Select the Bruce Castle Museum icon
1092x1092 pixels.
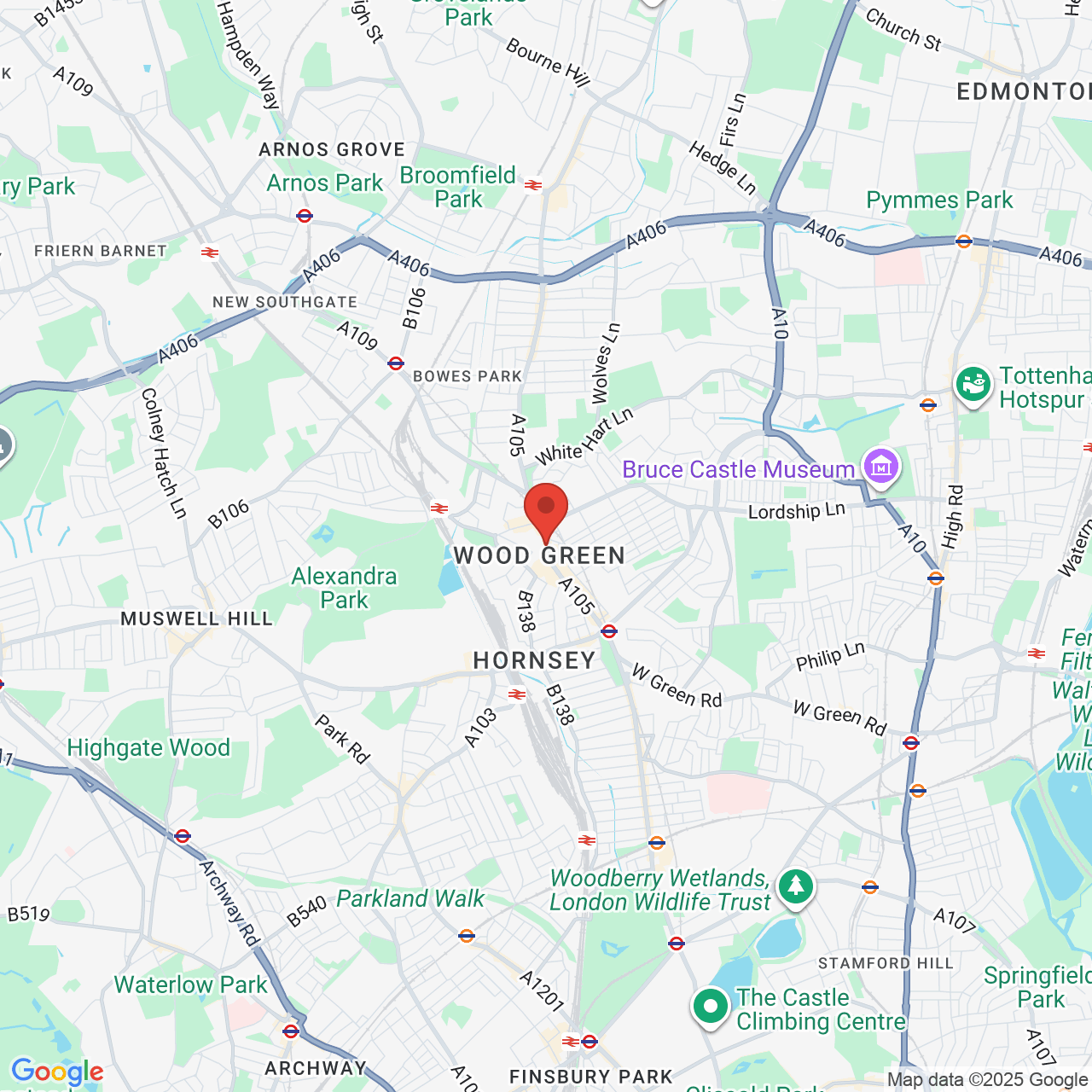coord(880,467)
